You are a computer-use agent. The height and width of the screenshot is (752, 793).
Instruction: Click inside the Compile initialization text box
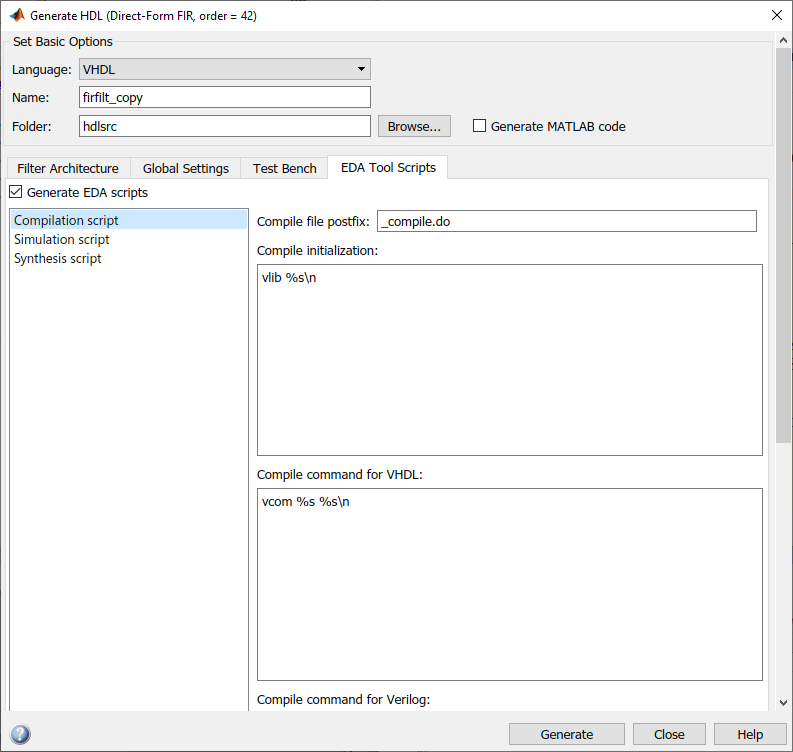coord(510,360)
